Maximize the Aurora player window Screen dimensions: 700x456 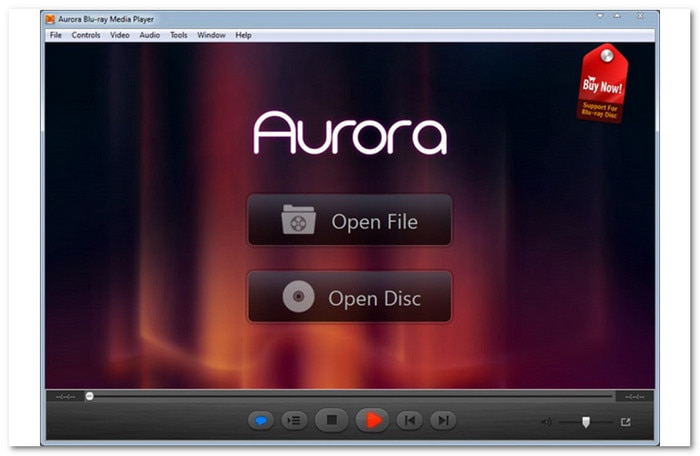(617, 16)
